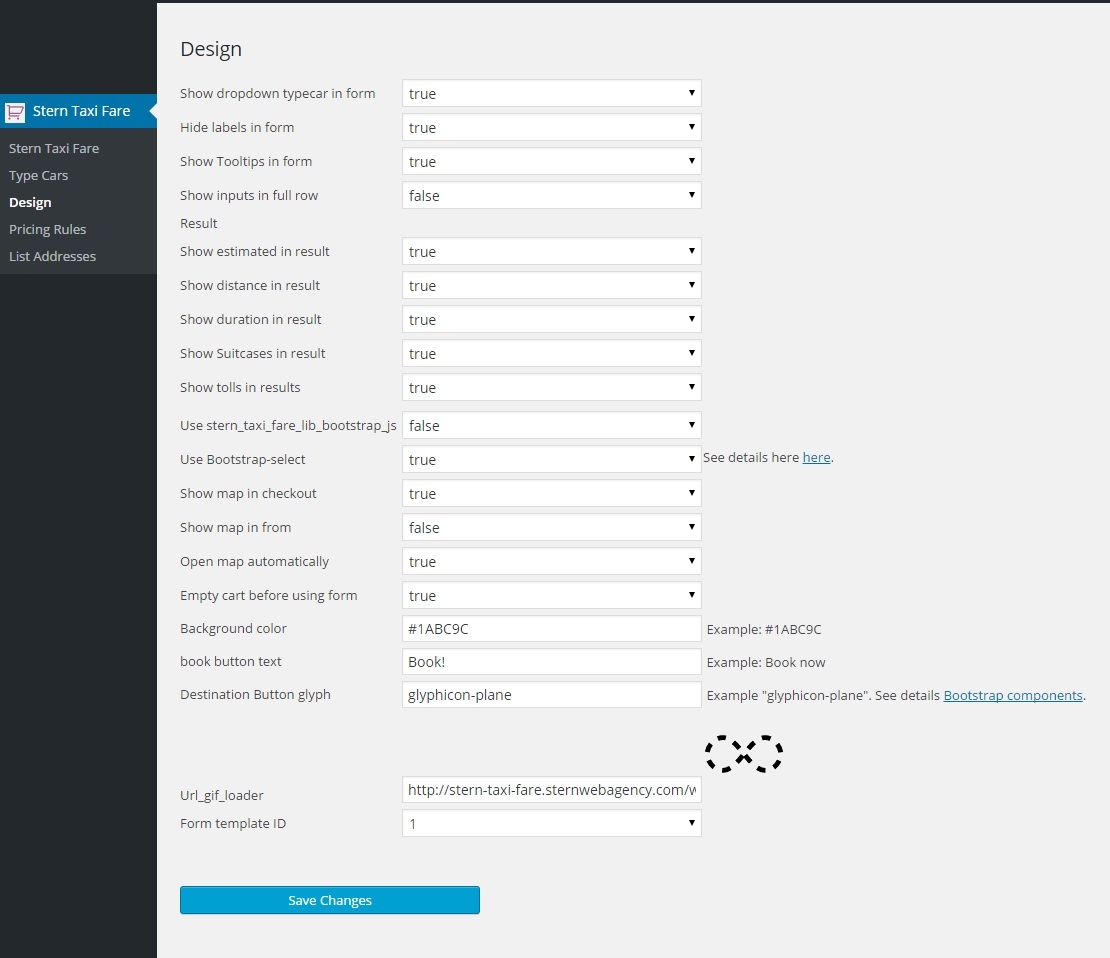Open 'Show map in from' dropdown

pyautogui.click(x=551, y=528)
